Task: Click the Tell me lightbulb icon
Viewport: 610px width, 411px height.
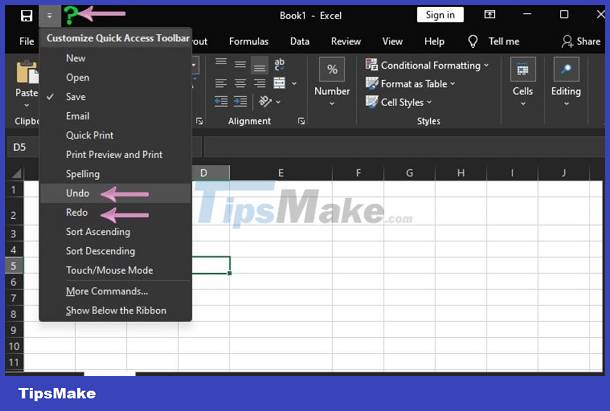Action: (x=473, y=41)
